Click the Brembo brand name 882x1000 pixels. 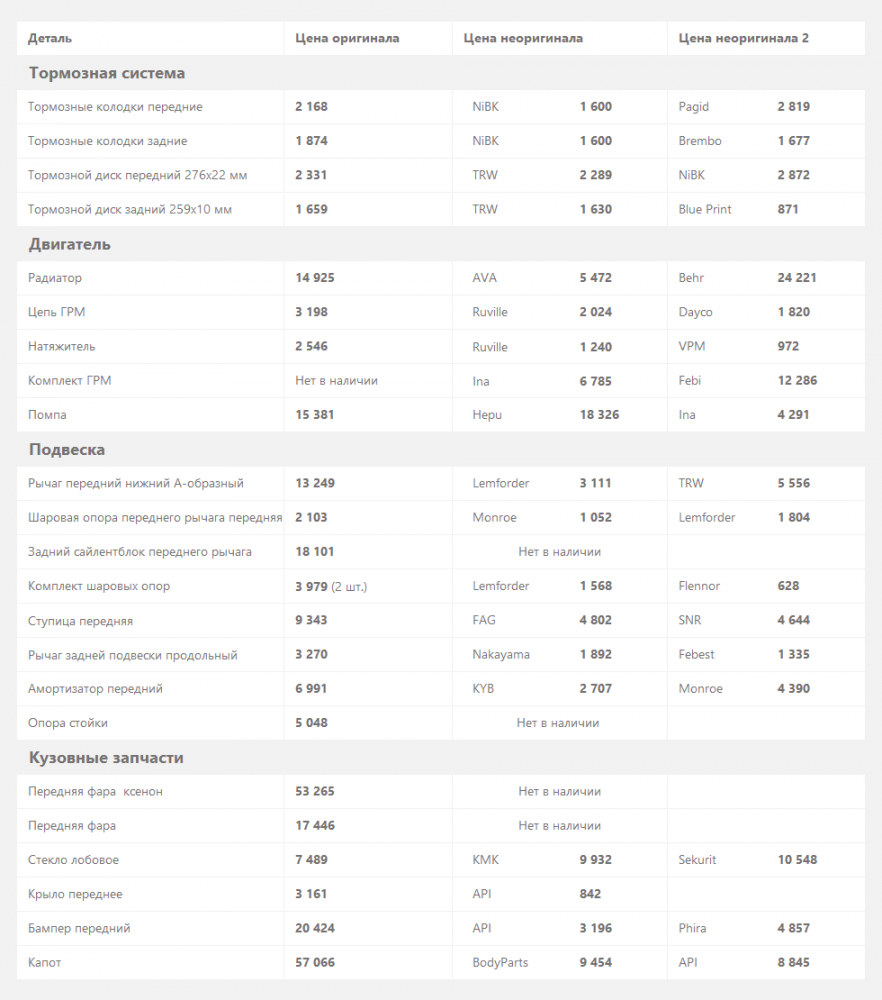[x=699, y=141]
